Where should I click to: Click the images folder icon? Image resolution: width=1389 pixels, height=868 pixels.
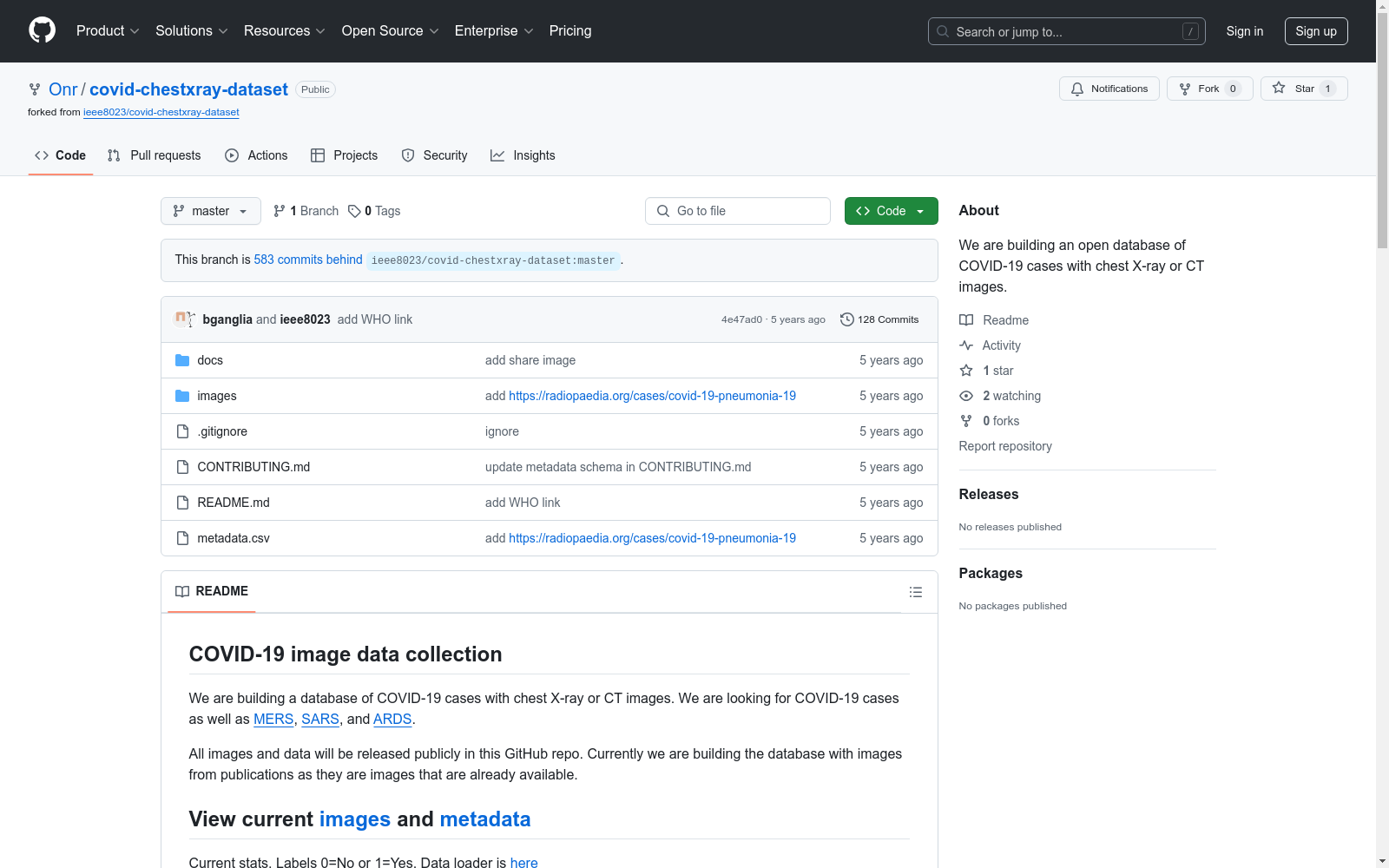[x=182, y=396]
